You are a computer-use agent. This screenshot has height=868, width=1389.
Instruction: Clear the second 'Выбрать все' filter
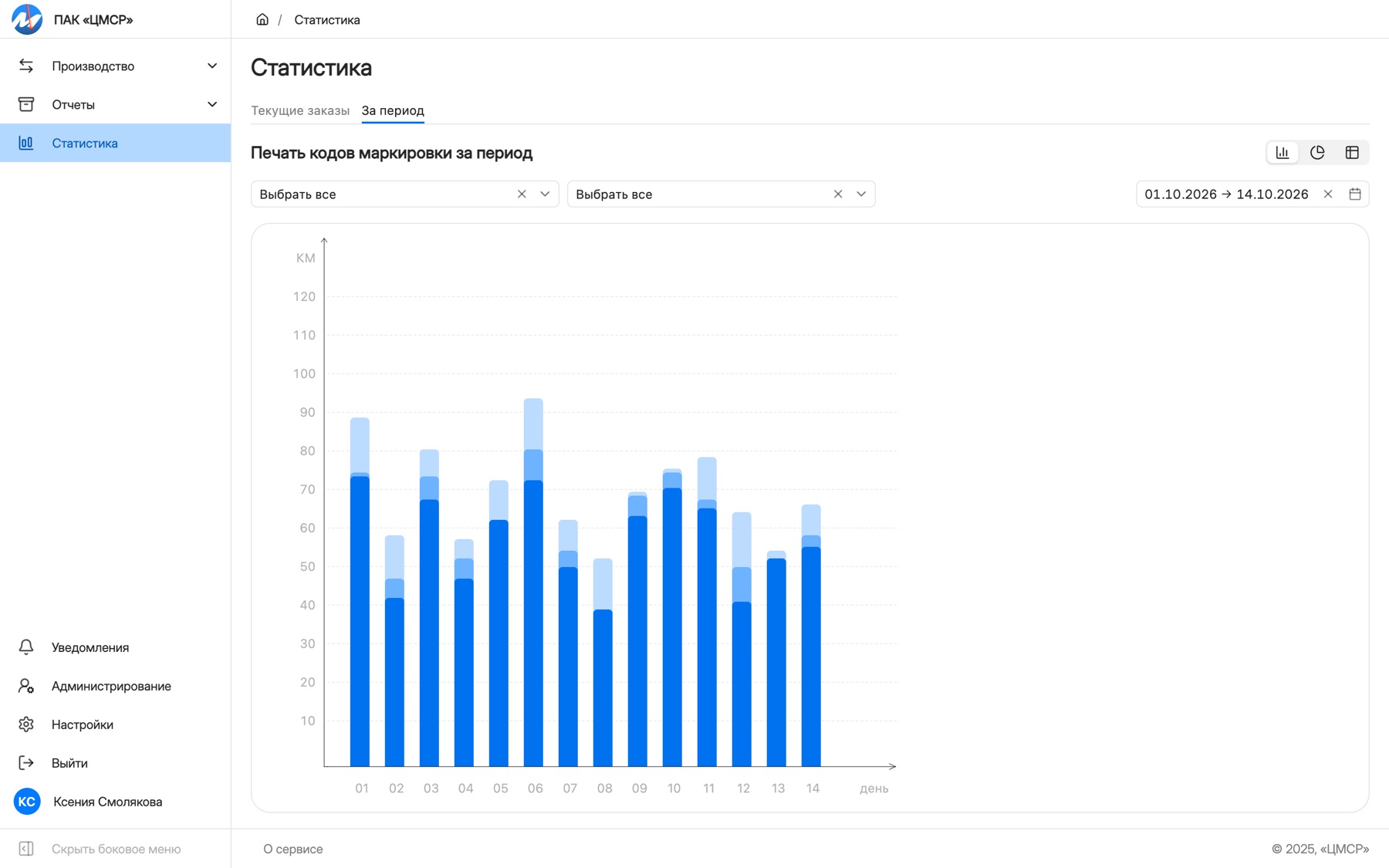tap(838, 194)
